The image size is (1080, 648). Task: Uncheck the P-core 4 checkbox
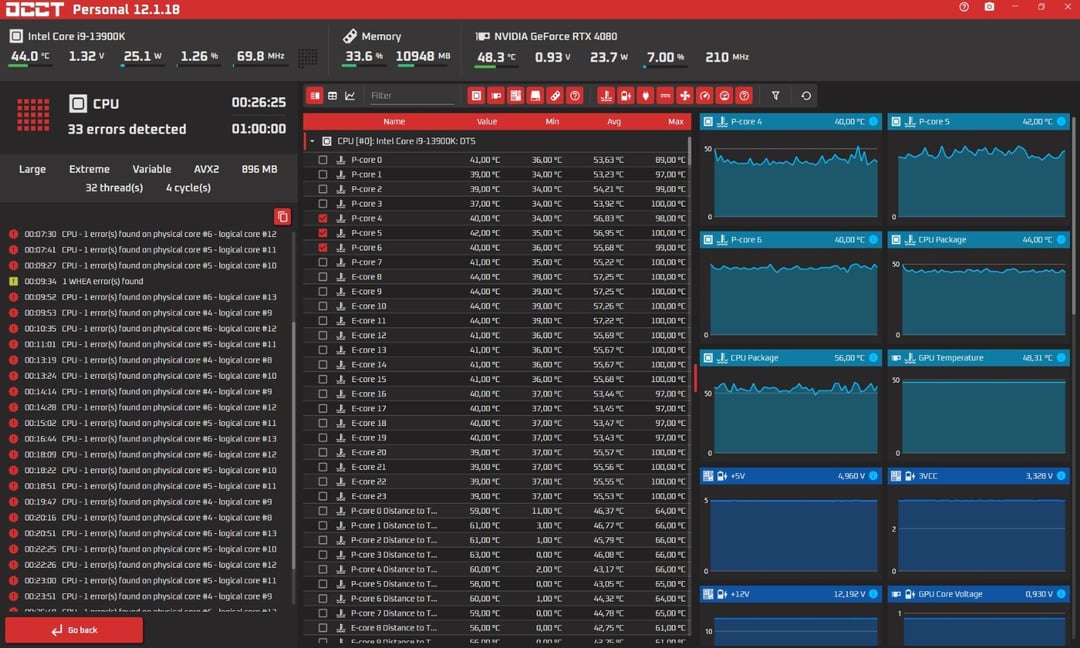[x=322, y=218]
